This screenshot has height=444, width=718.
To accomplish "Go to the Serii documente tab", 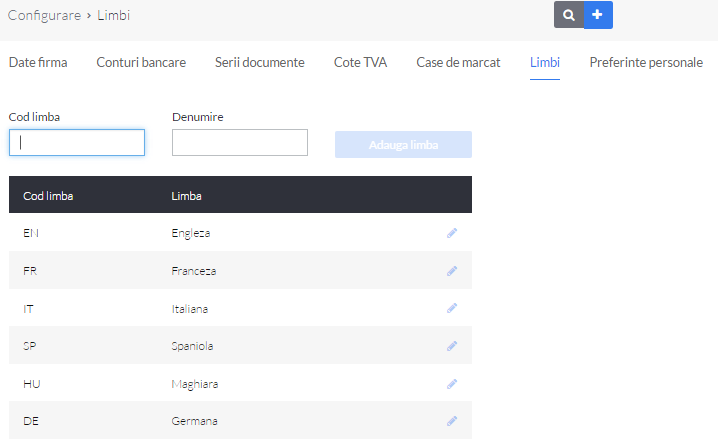I will pyautogui.click(x=260, y=62).
